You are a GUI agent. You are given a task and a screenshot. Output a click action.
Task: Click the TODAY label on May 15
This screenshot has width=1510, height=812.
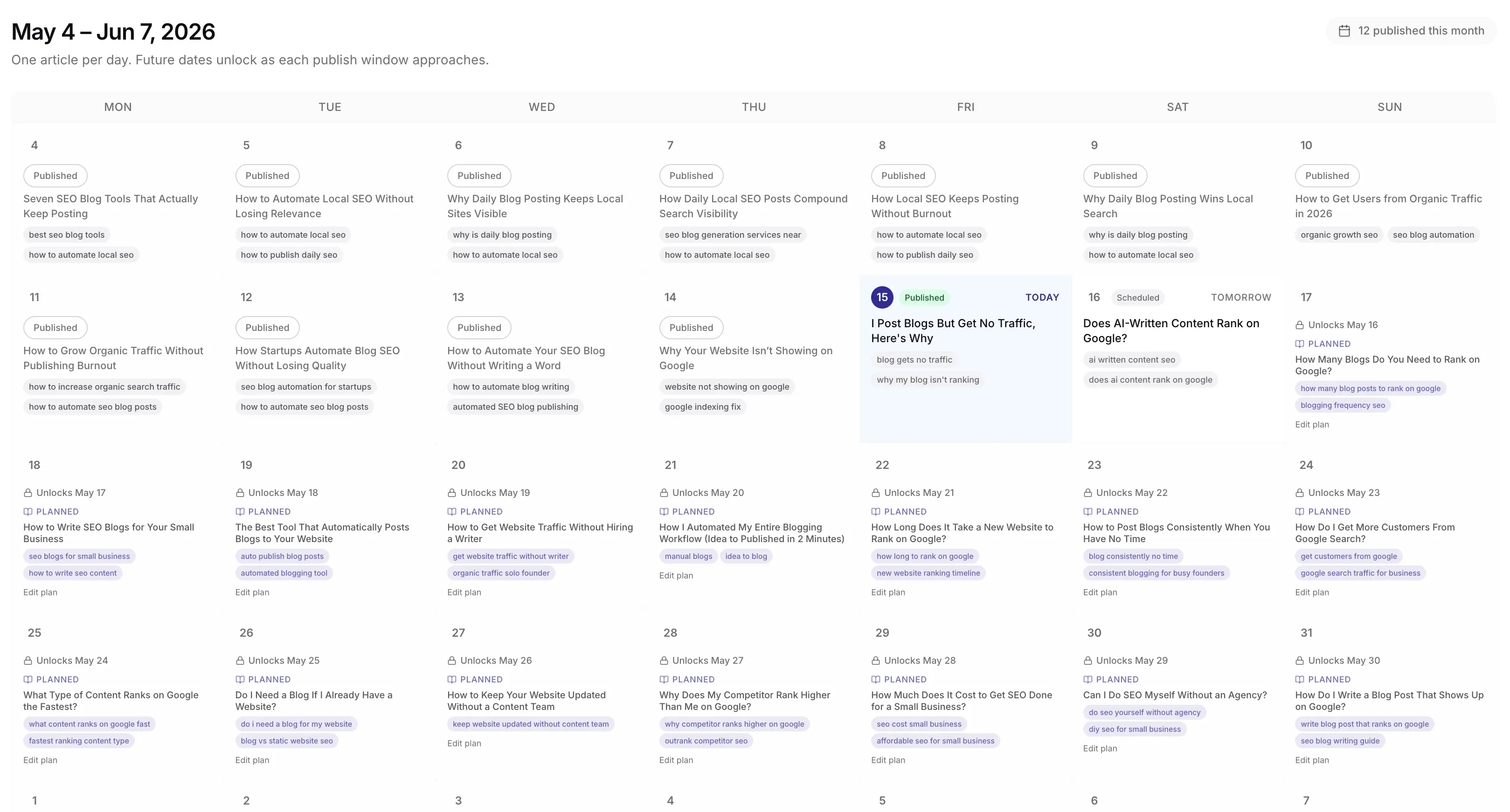(1042, 297)
